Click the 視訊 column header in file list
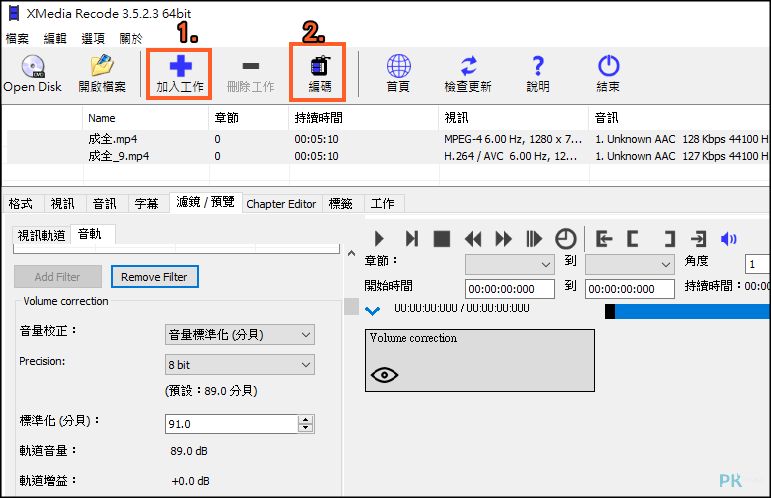 click(513, 118)
